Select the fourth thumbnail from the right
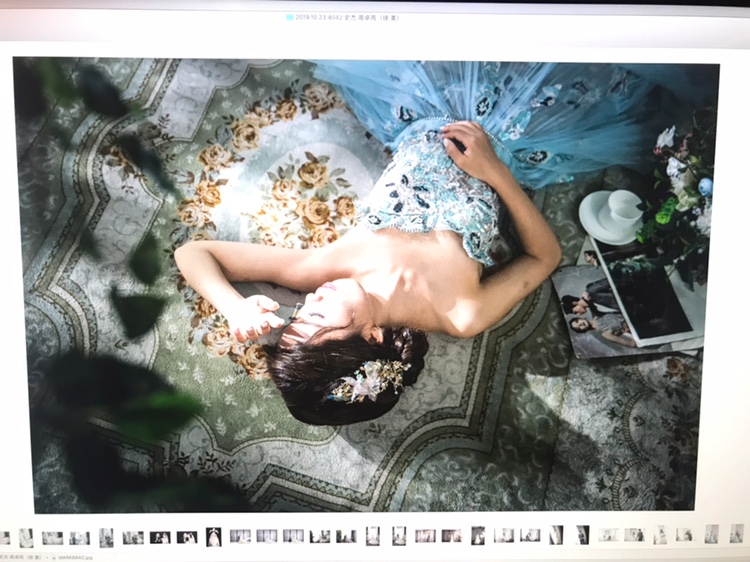The height and width of the screenshot is (562, 750). pyautogui.click(x=660, y=535)
